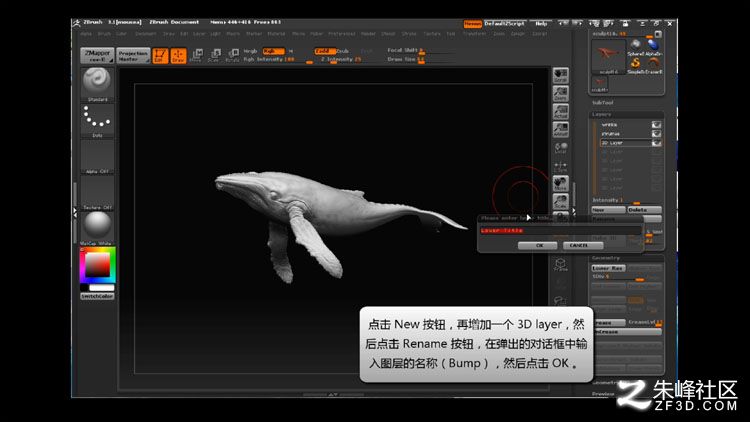Viewport: 750px width, 422px height.
Task: Click the SwitchColor button
Action: tap(97, 297)
